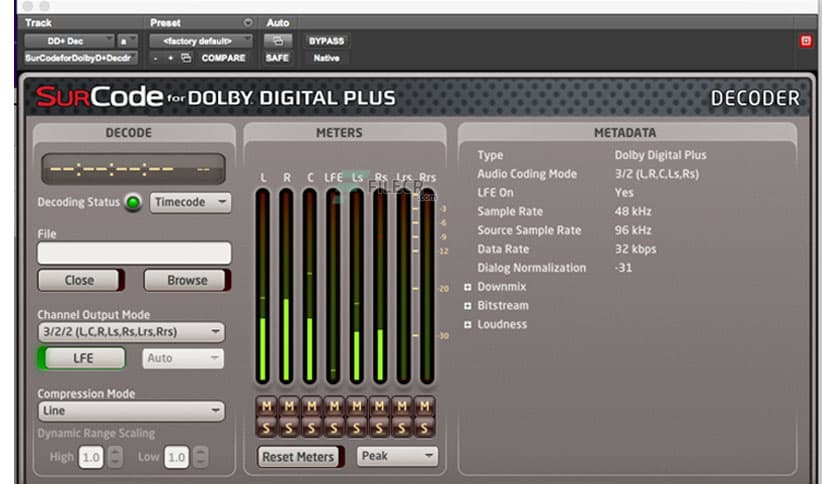Image resolution: width=836 pixels, height=484 pixels.
Task: Solo the Rrs channel
Action: [424, 427]
